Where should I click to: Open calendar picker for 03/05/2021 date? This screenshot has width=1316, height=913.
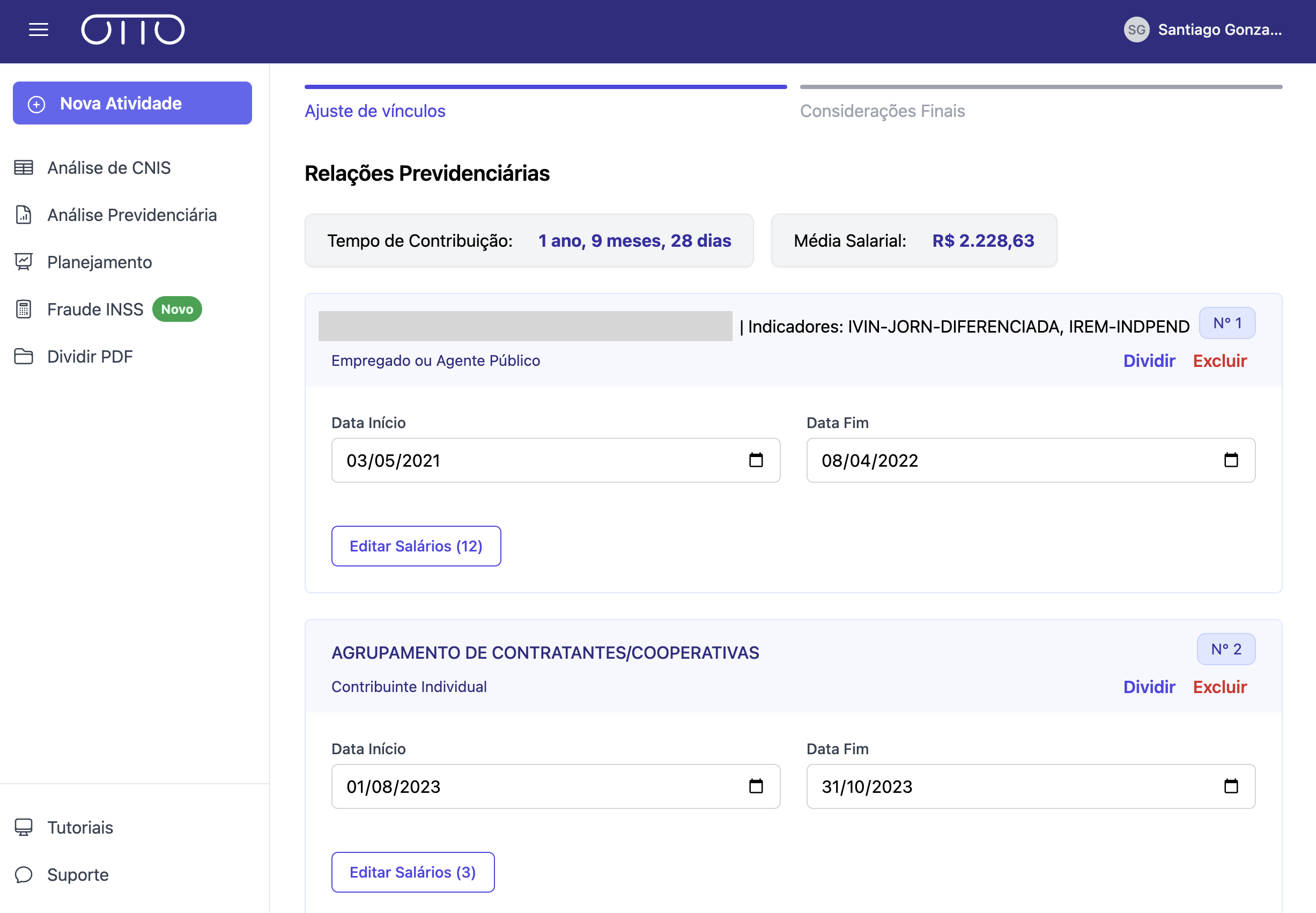[x=756, y=460]
